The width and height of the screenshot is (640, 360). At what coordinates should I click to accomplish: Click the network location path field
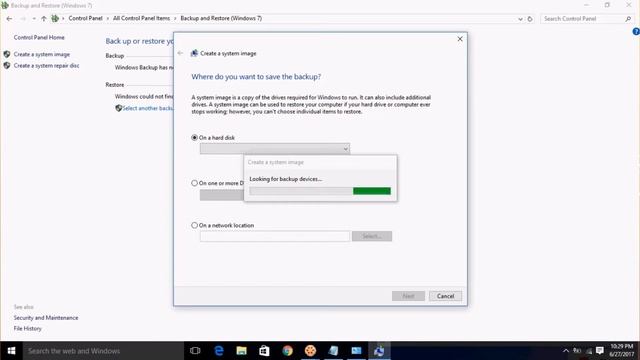(x=275, y=236)
